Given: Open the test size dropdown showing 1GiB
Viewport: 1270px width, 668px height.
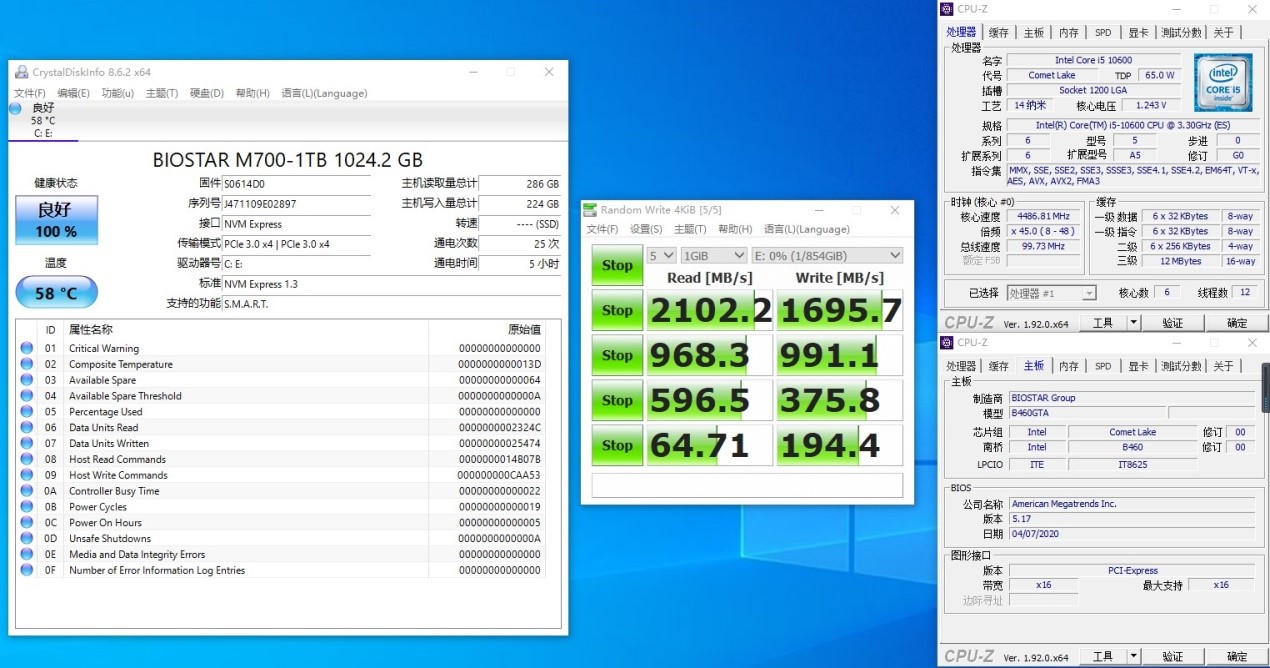Looking at the screenshot, I should (x=714, y=255).
